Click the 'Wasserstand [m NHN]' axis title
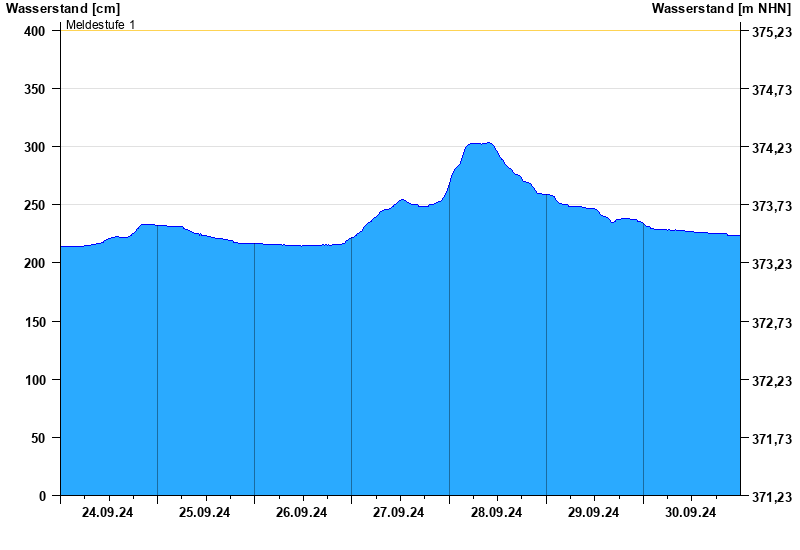Image resolution: width=800 pixels, height=550 pixels. (721, 8)
